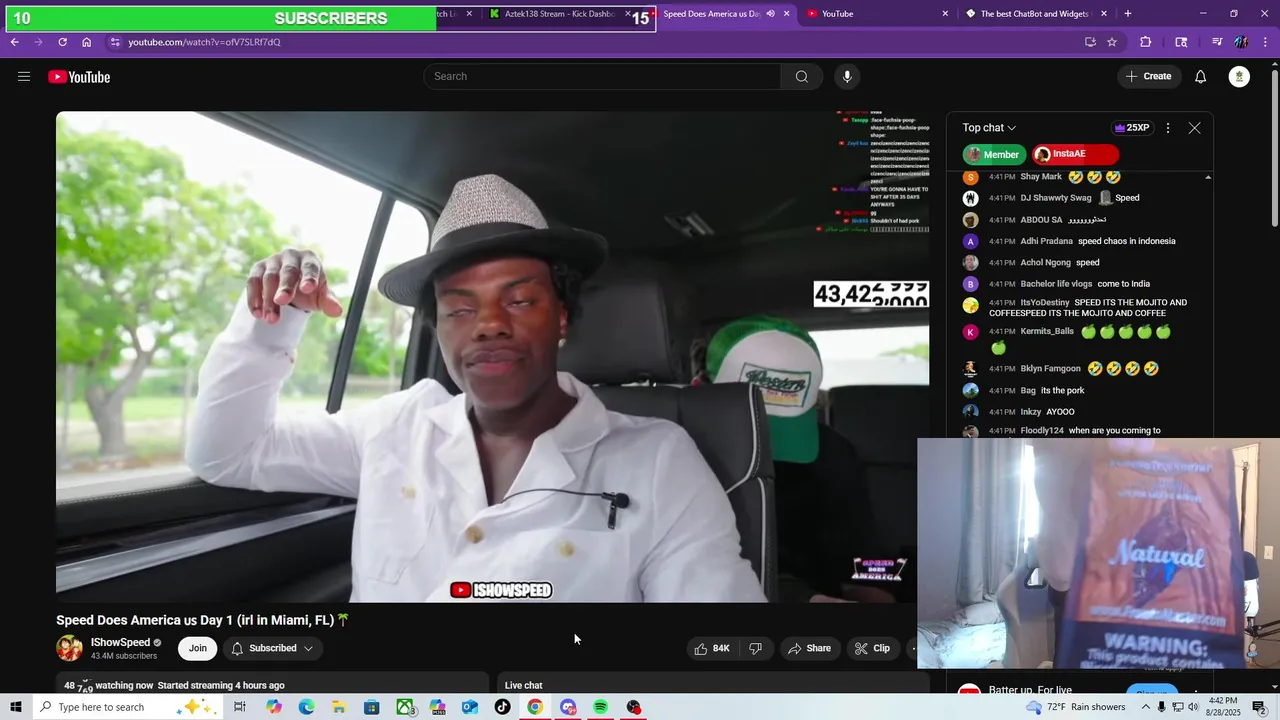Click the YouTube search magnifier button
The width and height of the screenshot is (1280, 720).
click(802, 77)
